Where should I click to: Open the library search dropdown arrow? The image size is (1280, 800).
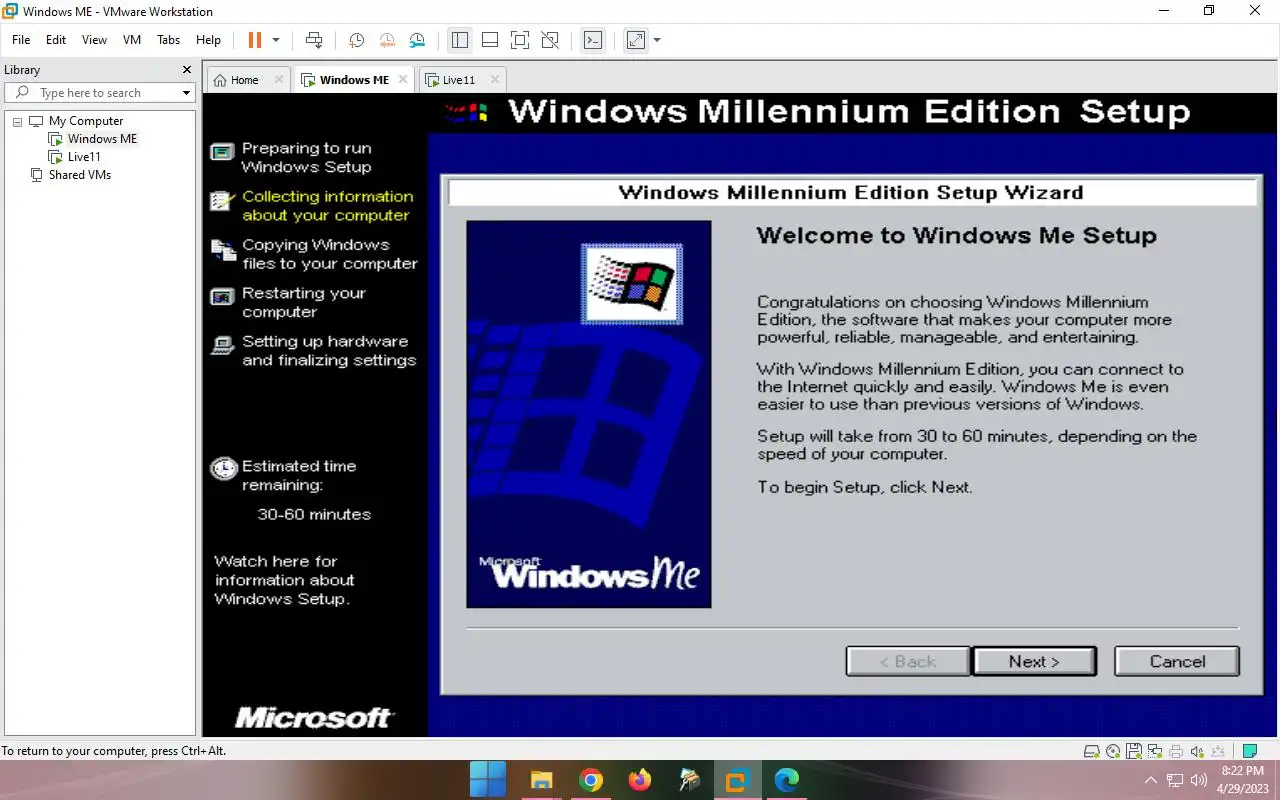coord(186,93)
